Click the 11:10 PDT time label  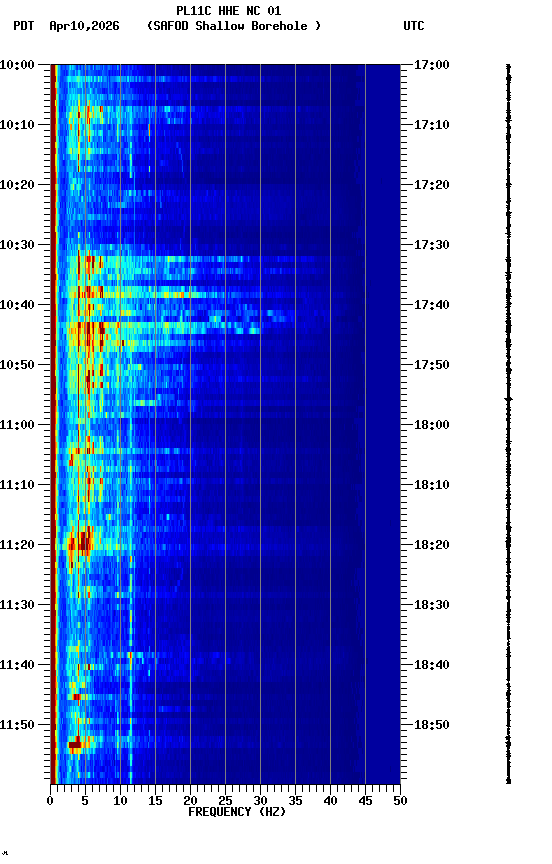[17, 485]
